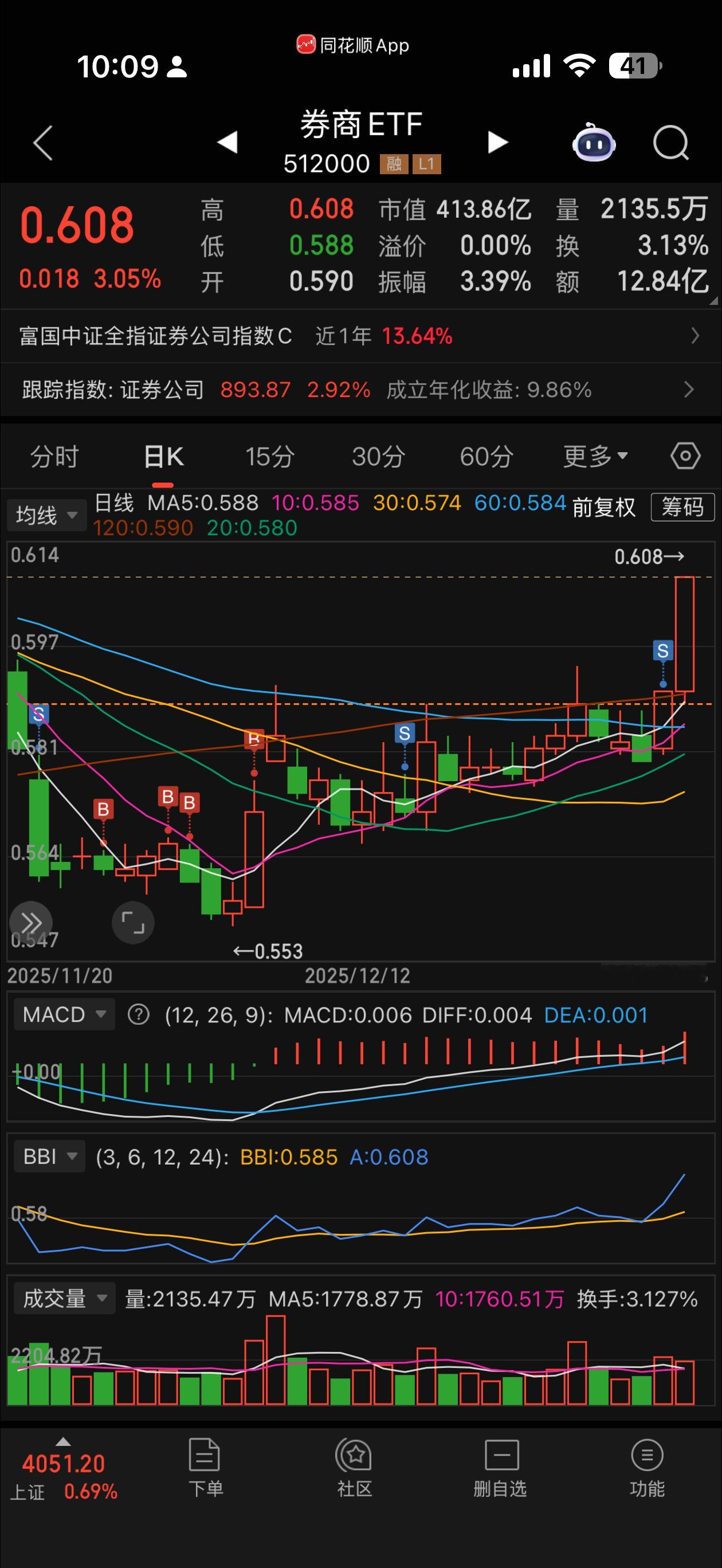Open 均线 indicator dropdown
722x1568 pixels.
(46, 516)
